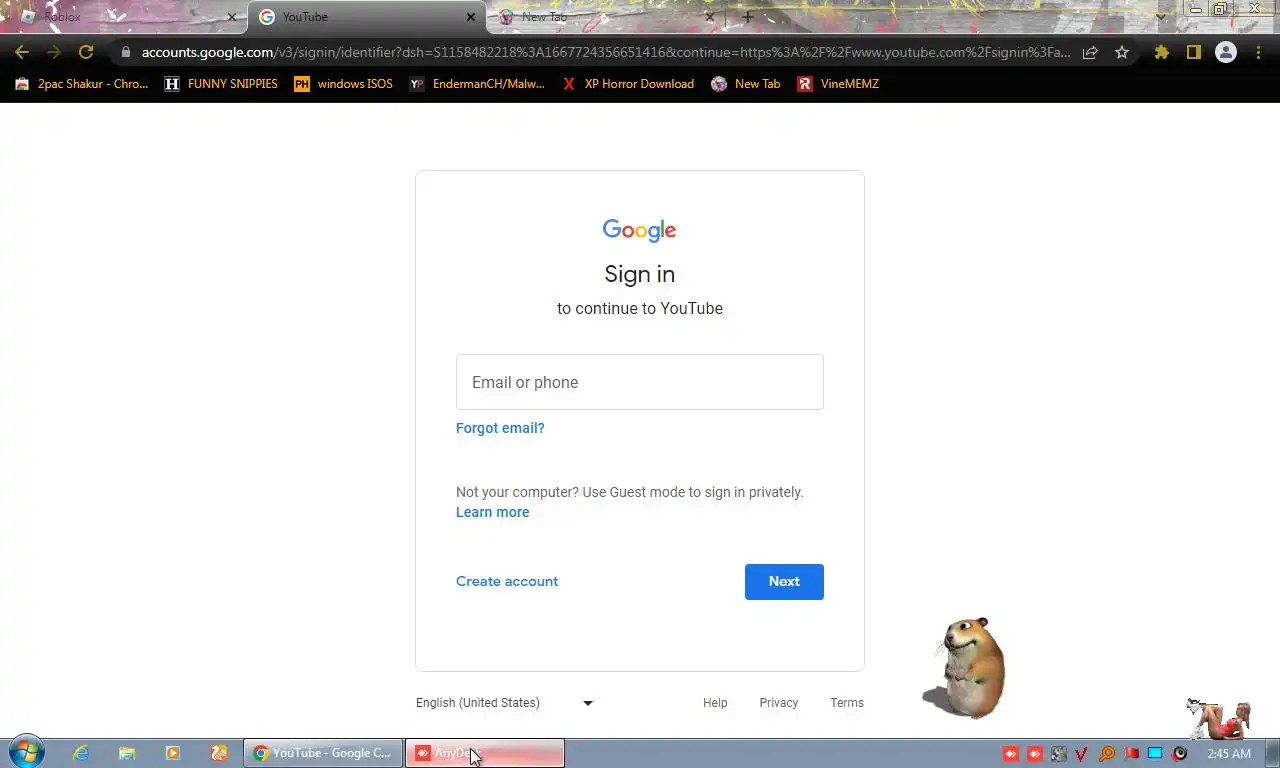This screenshot has width=1280, height=768.
Task: Click the cyan monitor tray icon
Action: click(1155, 754)
